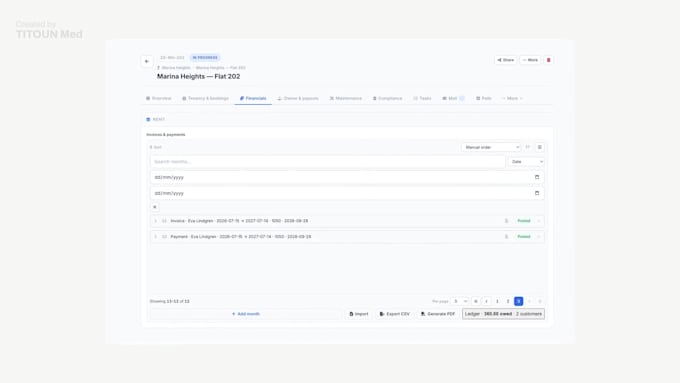
Task: Switch to the Overview tab
Action: [x=159, y=98]
